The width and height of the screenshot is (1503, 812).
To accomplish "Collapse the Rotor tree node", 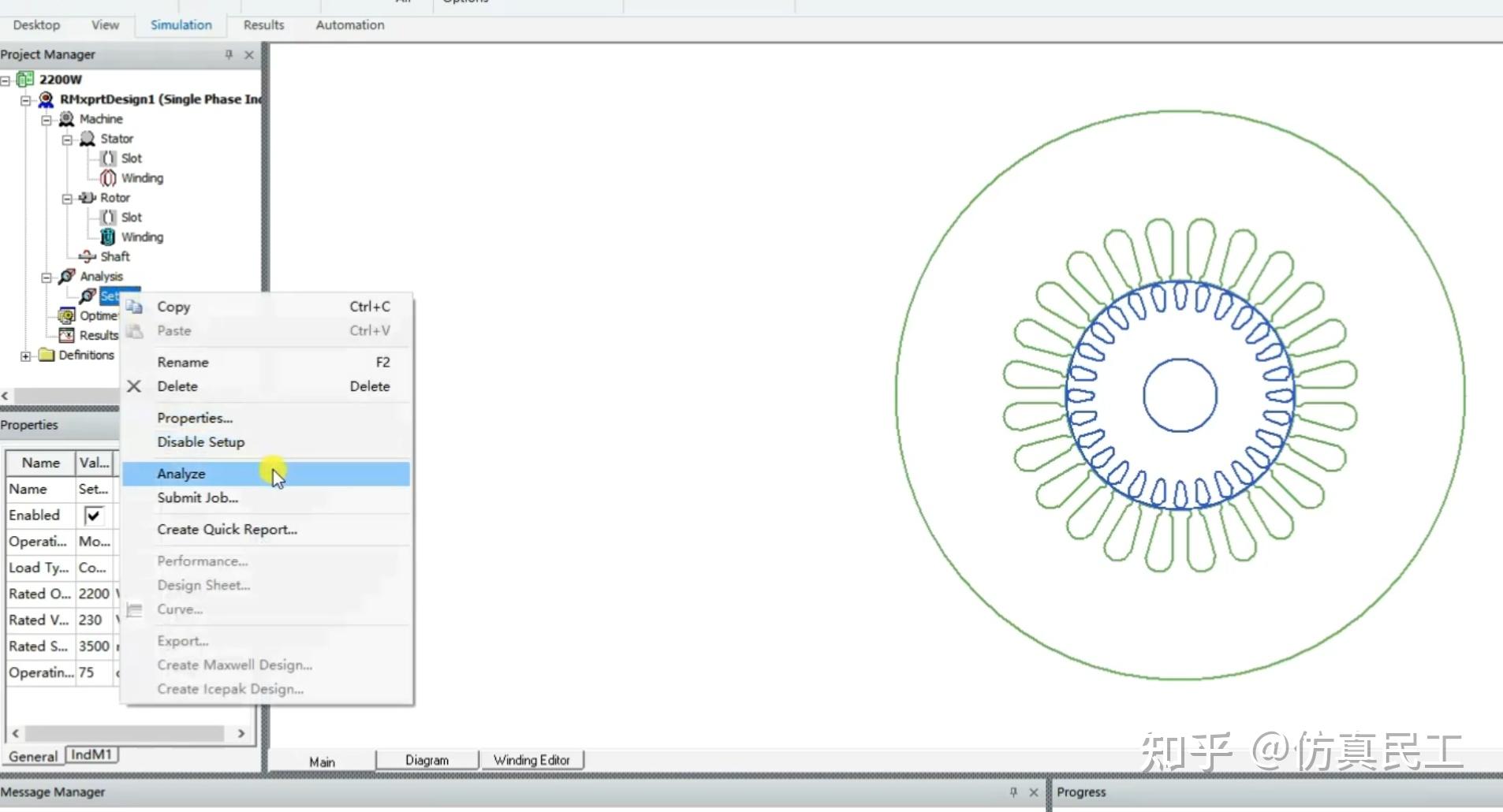I will 68,197.
